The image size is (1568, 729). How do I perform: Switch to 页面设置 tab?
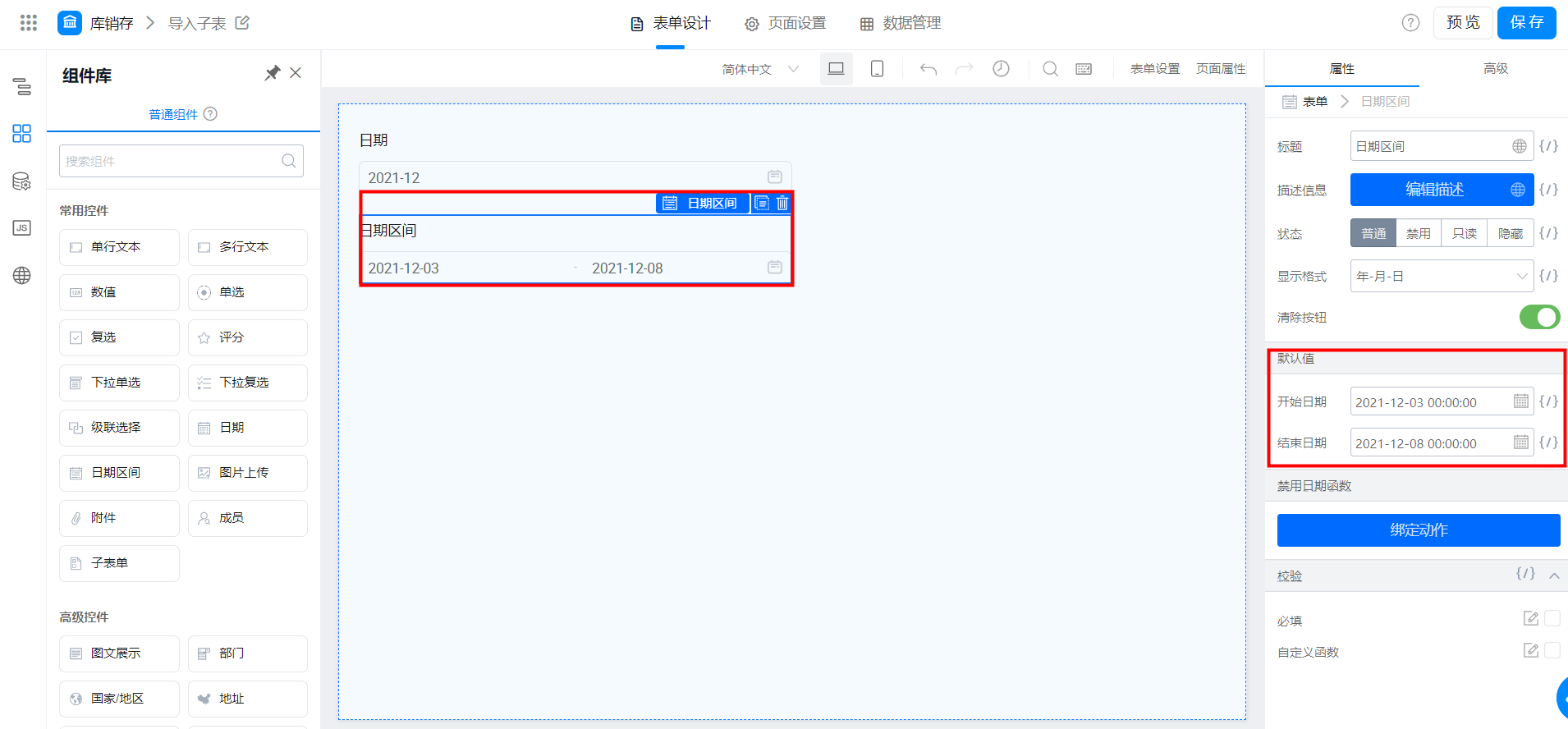coord(786,24)
